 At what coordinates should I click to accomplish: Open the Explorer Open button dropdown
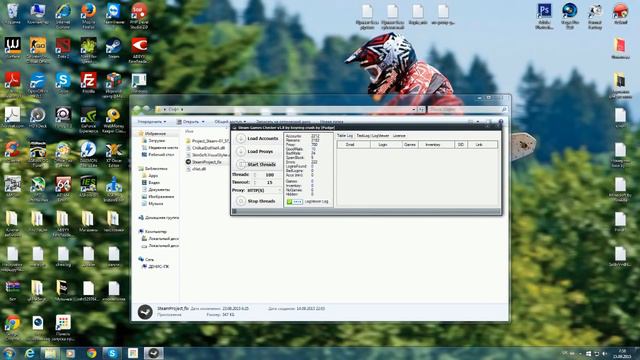[191, 122]
